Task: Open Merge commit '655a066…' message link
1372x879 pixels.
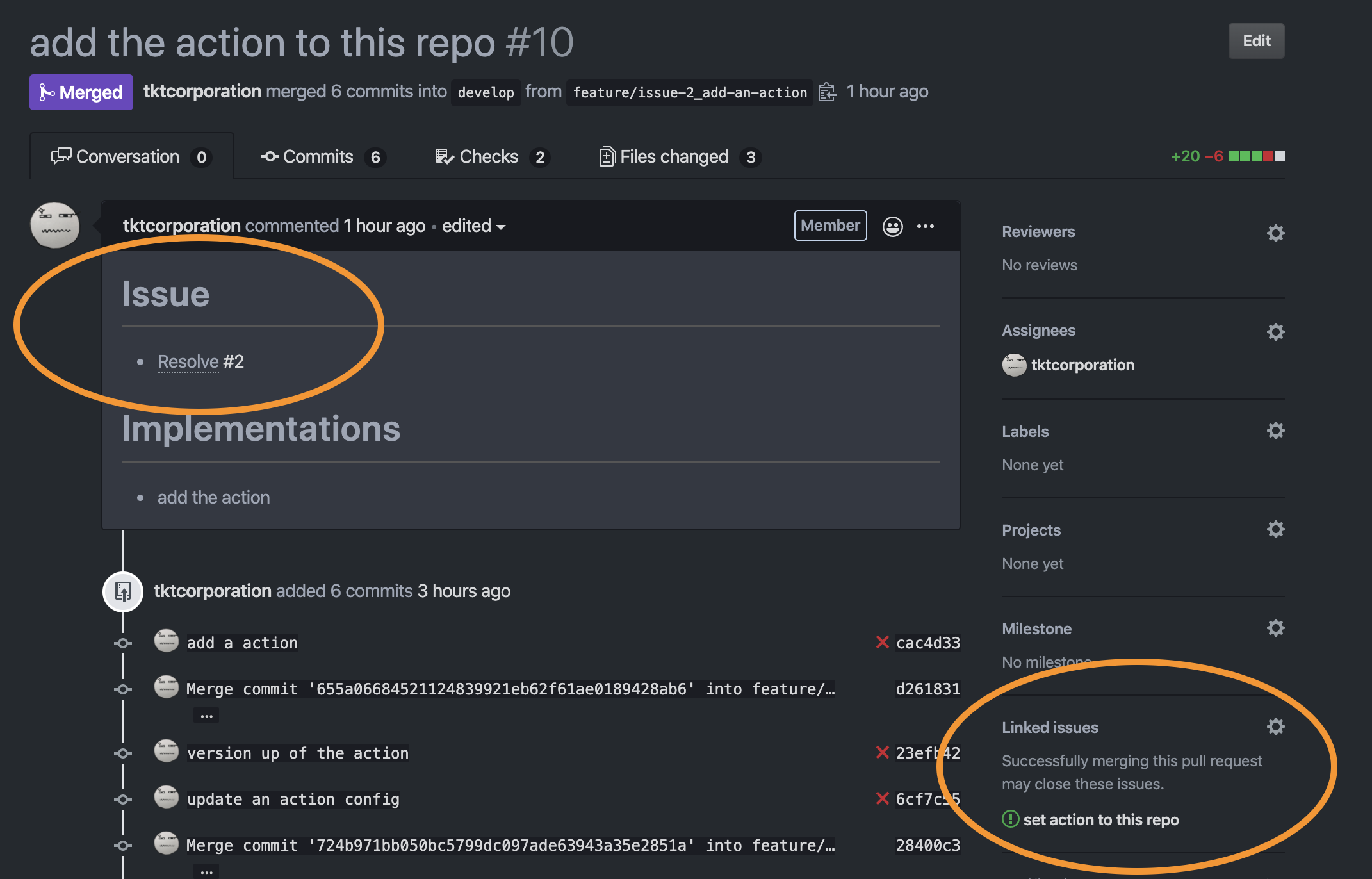Action: [x=510, y=689]
